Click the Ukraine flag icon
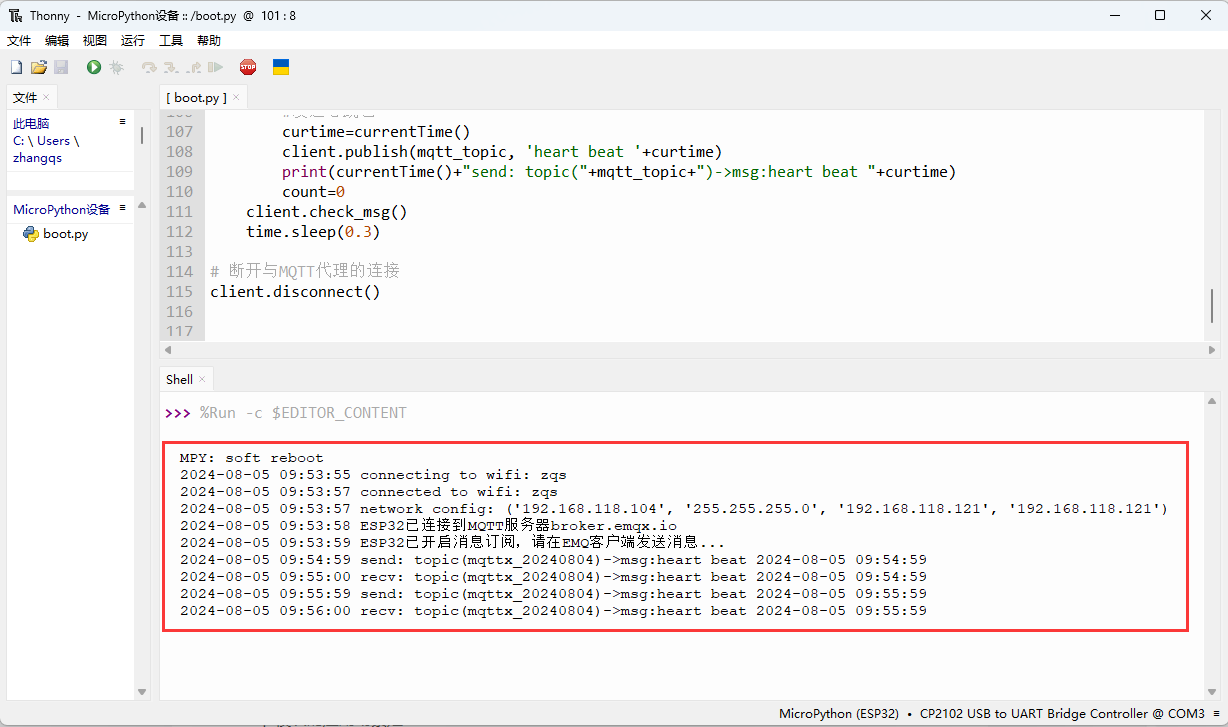 tap(281, 67)
